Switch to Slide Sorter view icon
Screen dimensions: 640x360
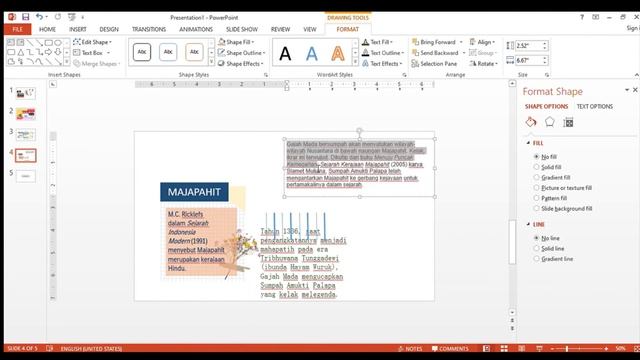click(504, 349)
